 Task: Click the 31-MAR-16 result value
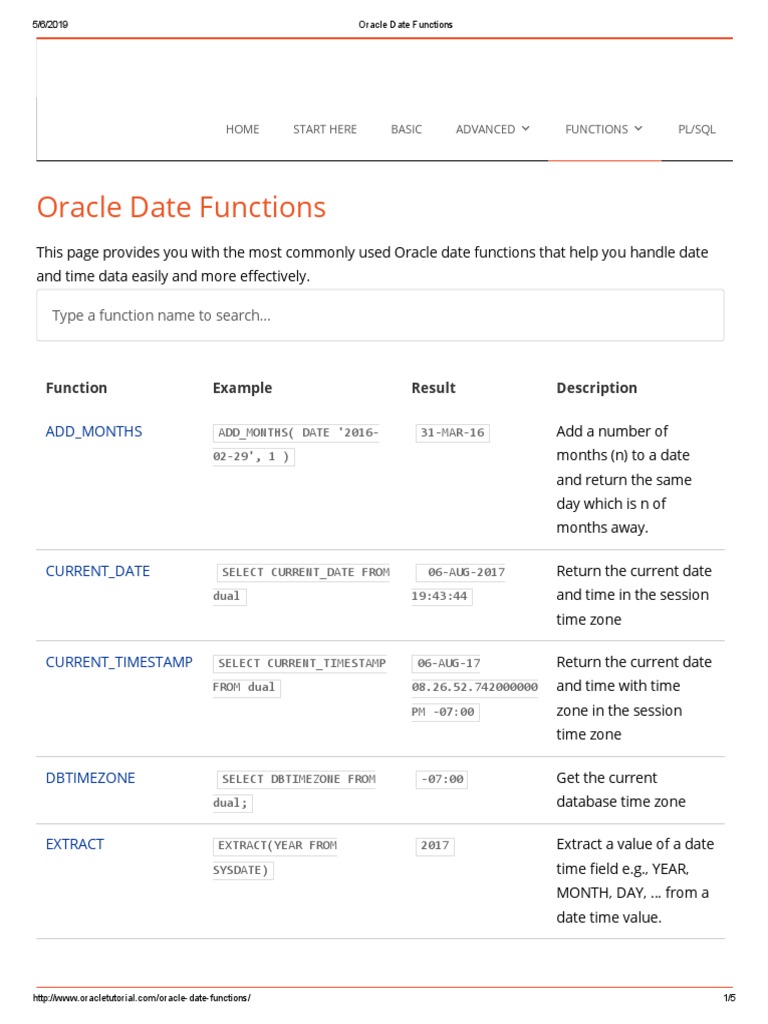coord(452,433)
